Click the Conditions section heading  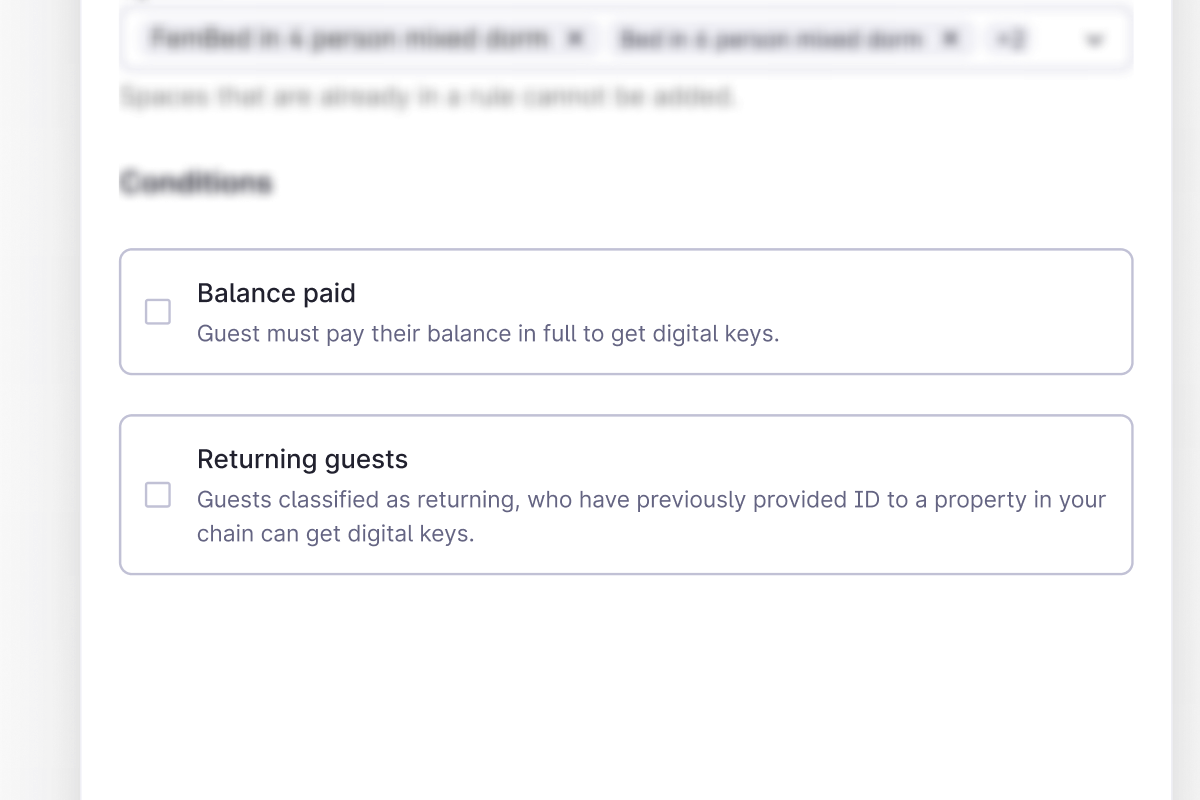coord(196,183)
